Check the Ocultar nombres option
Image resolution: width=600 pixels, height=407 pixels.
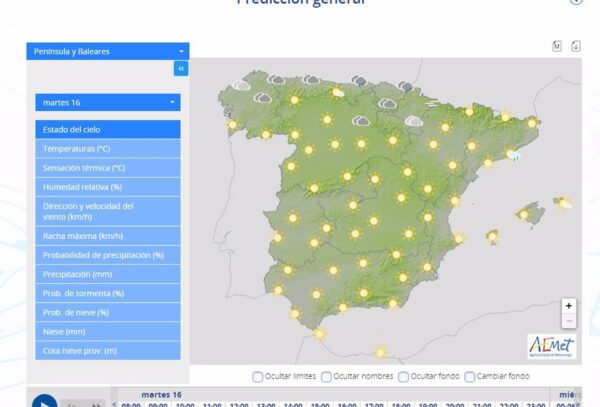coord(328,377)
